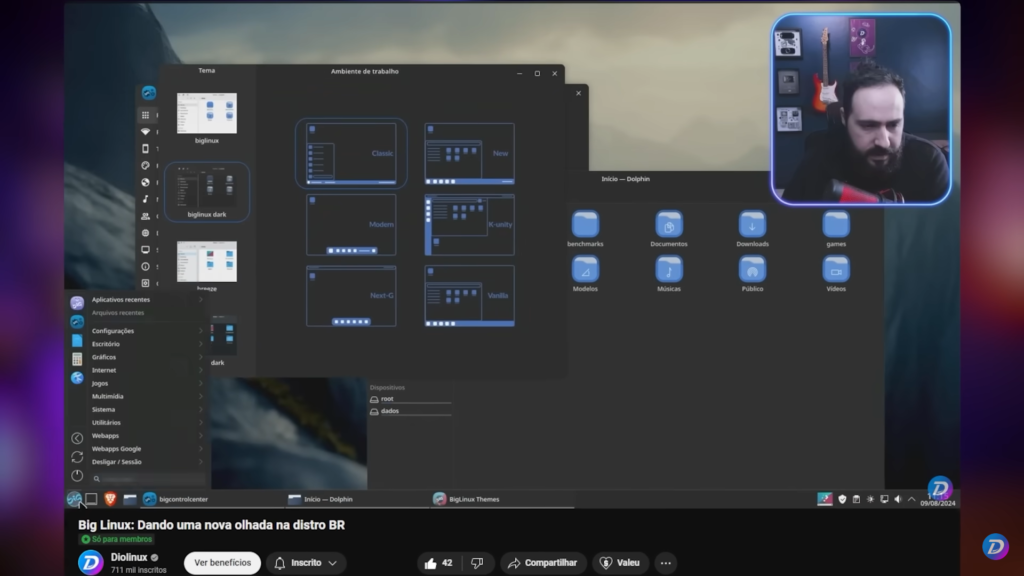Expand Aplicativos recentes in app menu
1024x576 pixels.
[147, 300]
